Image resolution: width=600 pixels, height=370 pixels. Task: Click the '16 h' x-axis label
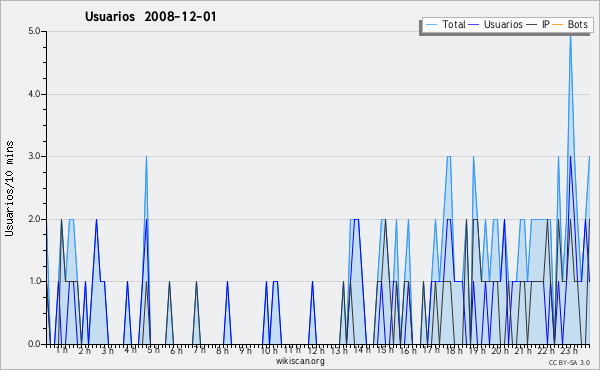tap(408, 350)
